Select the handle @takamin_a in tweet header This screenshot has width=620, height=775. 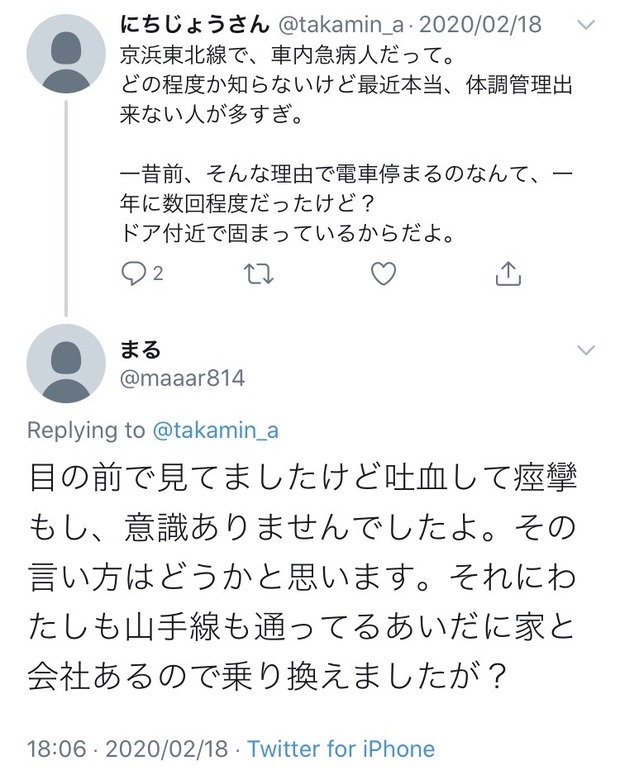pos(341,24)
